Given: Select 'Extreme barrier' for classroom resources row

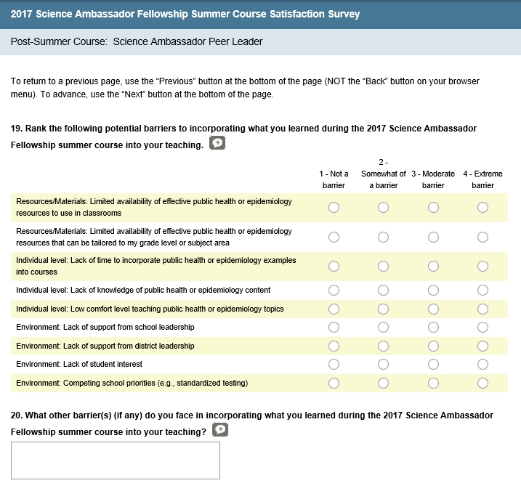Looking at the screenshot, I should click(482, 207).
